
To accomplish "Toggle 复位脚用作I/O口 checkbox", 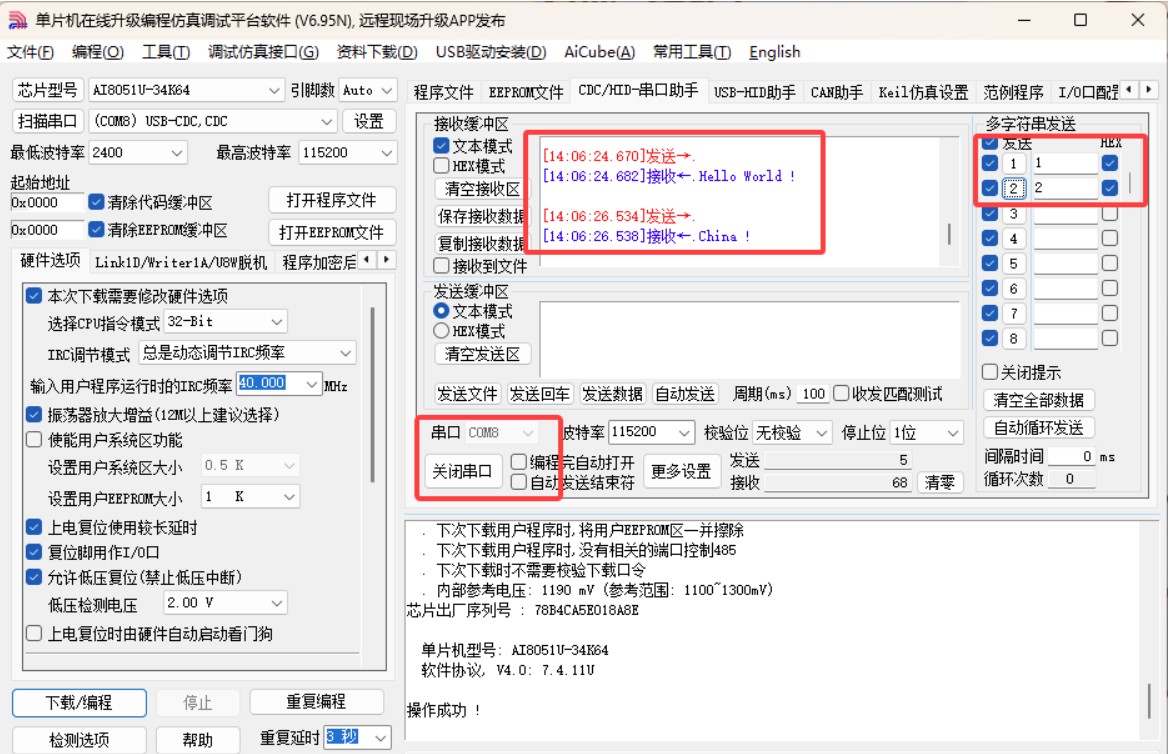I will click(x=34, y=552).
